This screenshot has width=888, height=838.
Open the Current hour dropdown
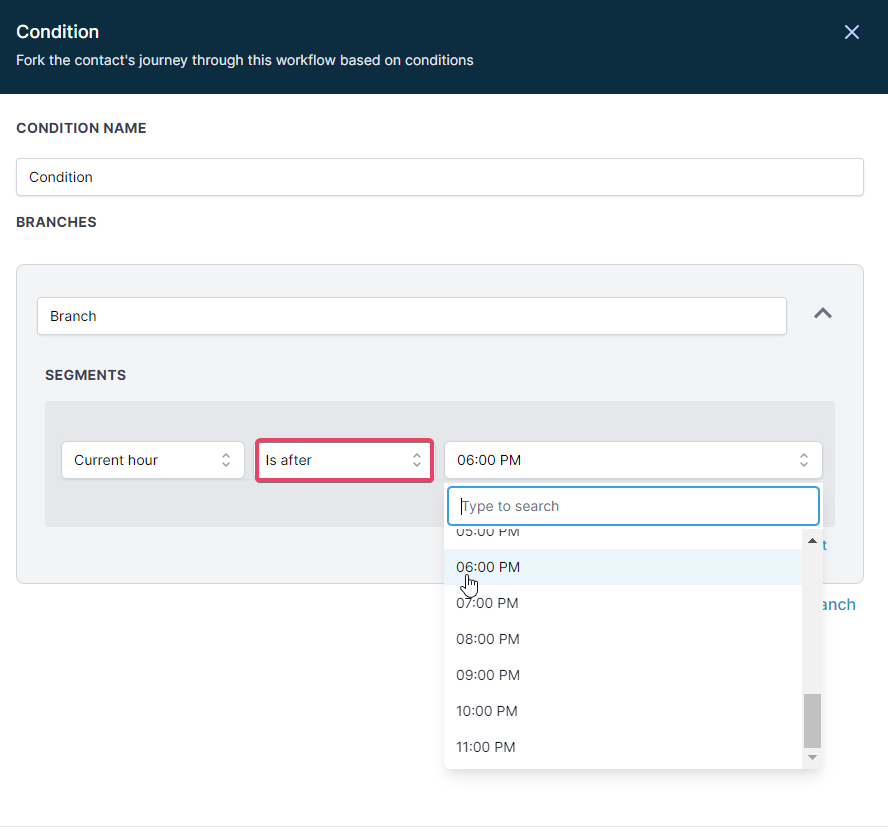click(153, 460)
